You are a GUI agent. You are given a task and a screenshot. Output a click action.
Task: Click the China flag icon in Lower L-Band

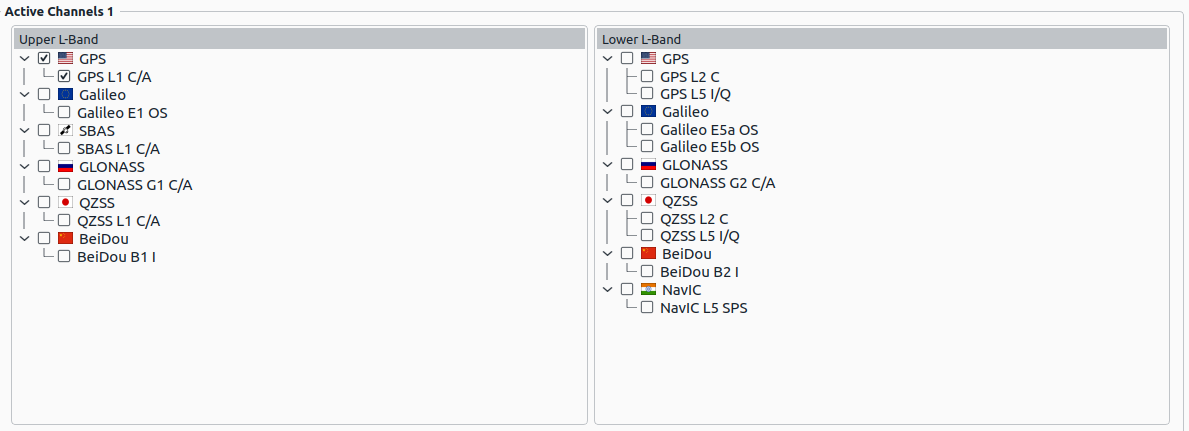pos(648,254)
